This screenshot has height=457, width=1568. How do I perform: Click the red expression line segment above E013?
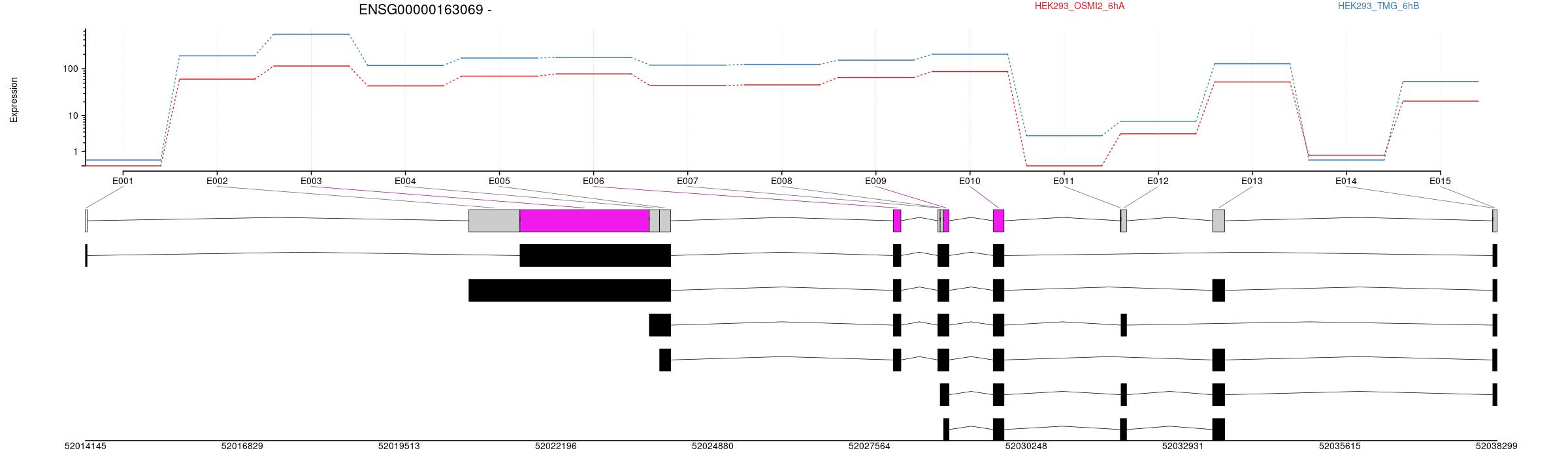pyautogui.click(x=1252, y=82)
